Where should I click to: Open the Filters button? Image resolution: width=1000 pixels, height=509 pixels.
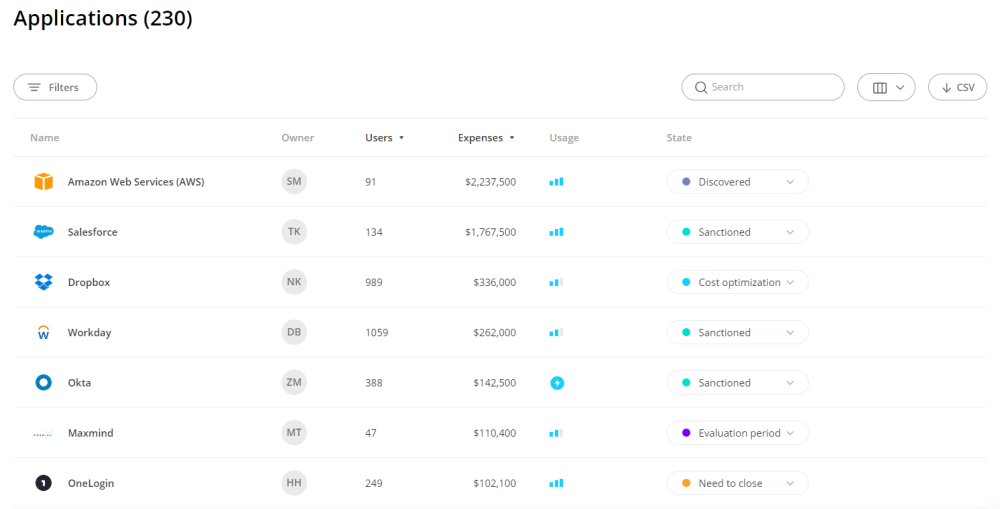coord(55,87)
